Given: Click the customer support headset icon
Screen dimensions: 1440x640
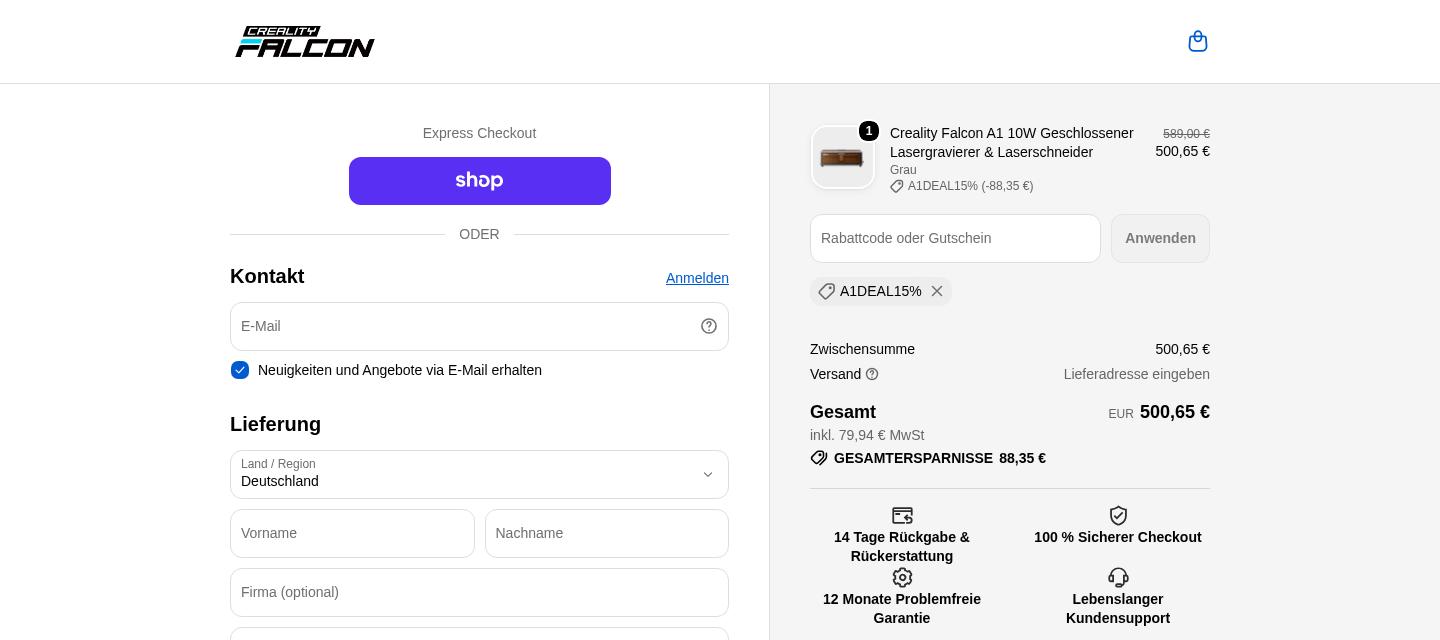Looking at the screenshot, I should click(1118, 578).
